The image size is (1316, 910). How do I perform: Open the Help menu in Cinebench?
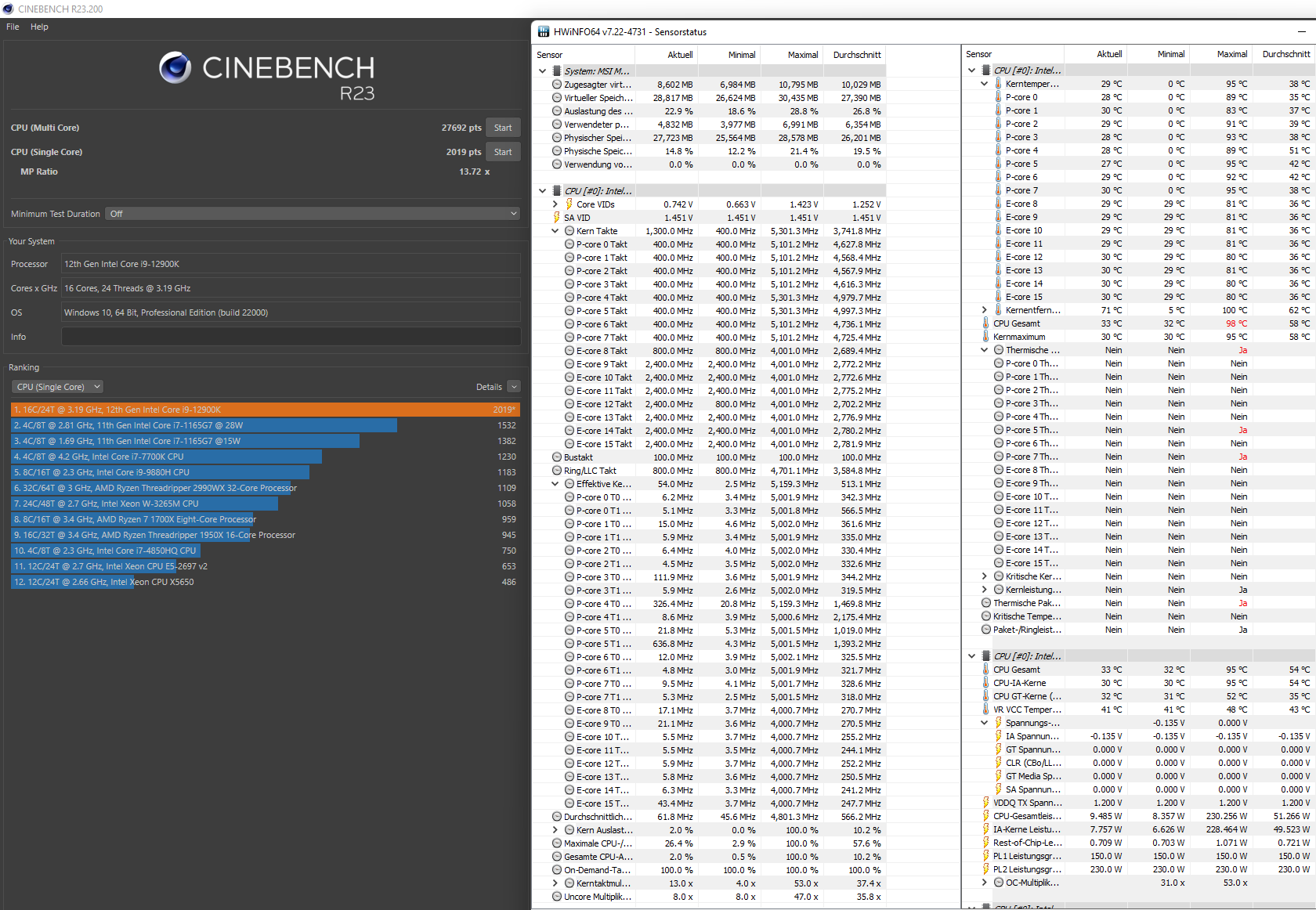point(39,27)
